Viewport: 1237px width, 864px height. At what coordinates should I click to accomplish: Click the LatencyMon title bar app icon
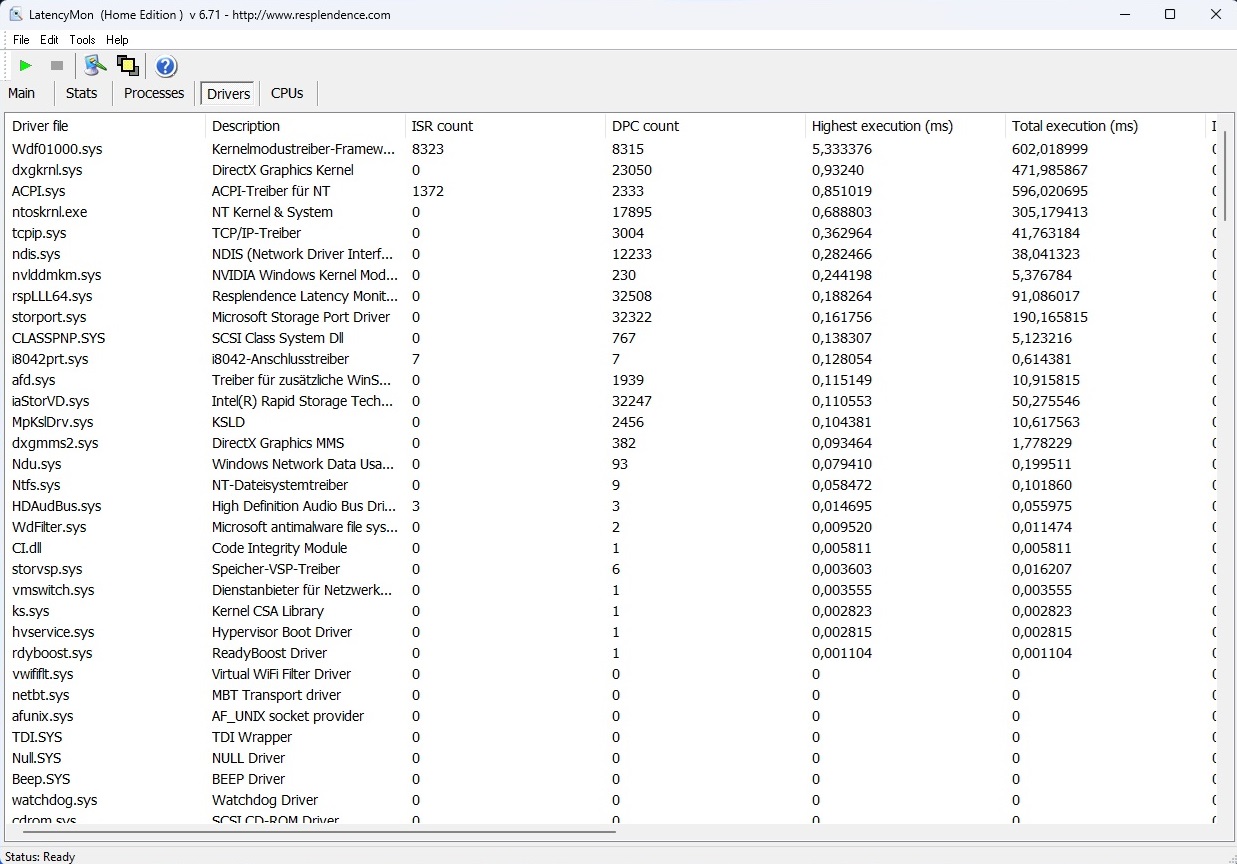click(16, 15)
